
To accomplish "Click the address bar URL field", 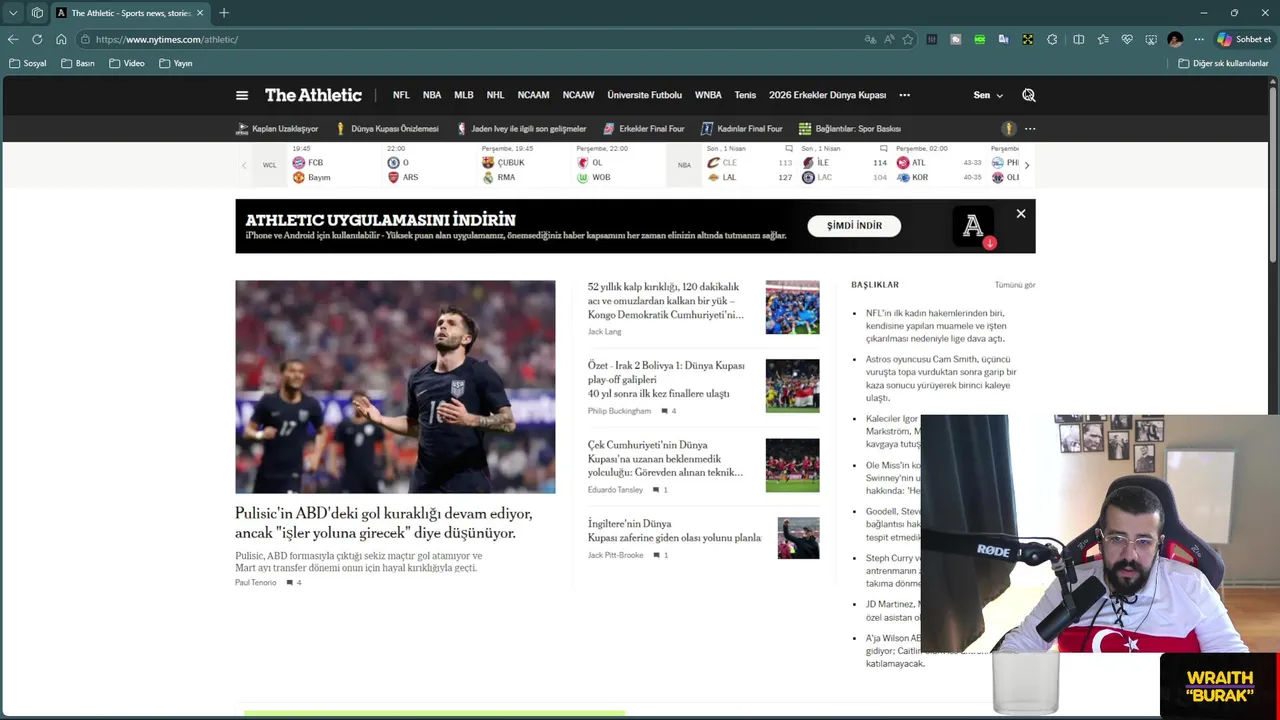I will coord(470,39).
